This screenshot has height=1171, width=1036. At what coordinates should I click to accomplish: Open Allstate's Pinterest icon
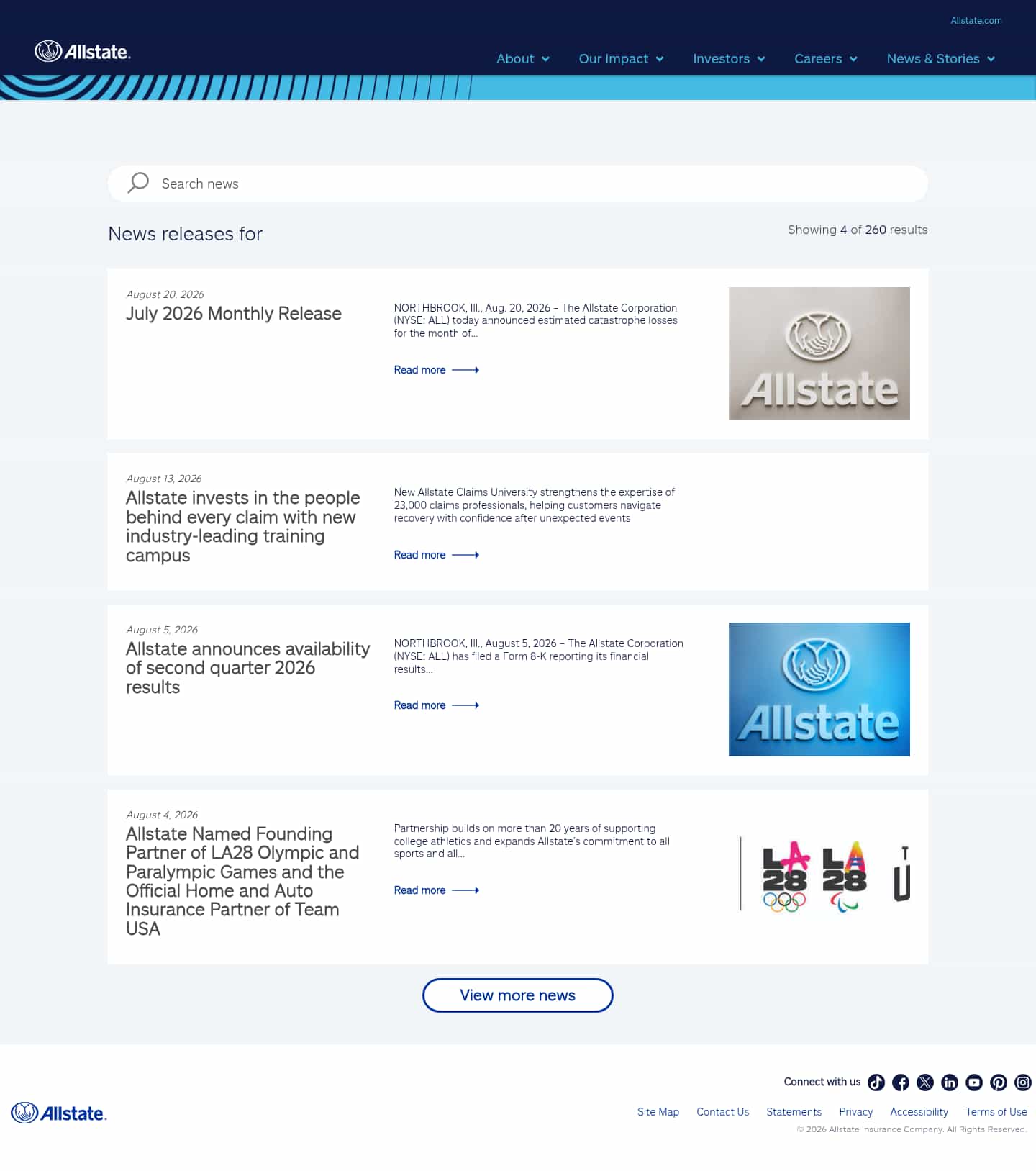point(999,1082)
